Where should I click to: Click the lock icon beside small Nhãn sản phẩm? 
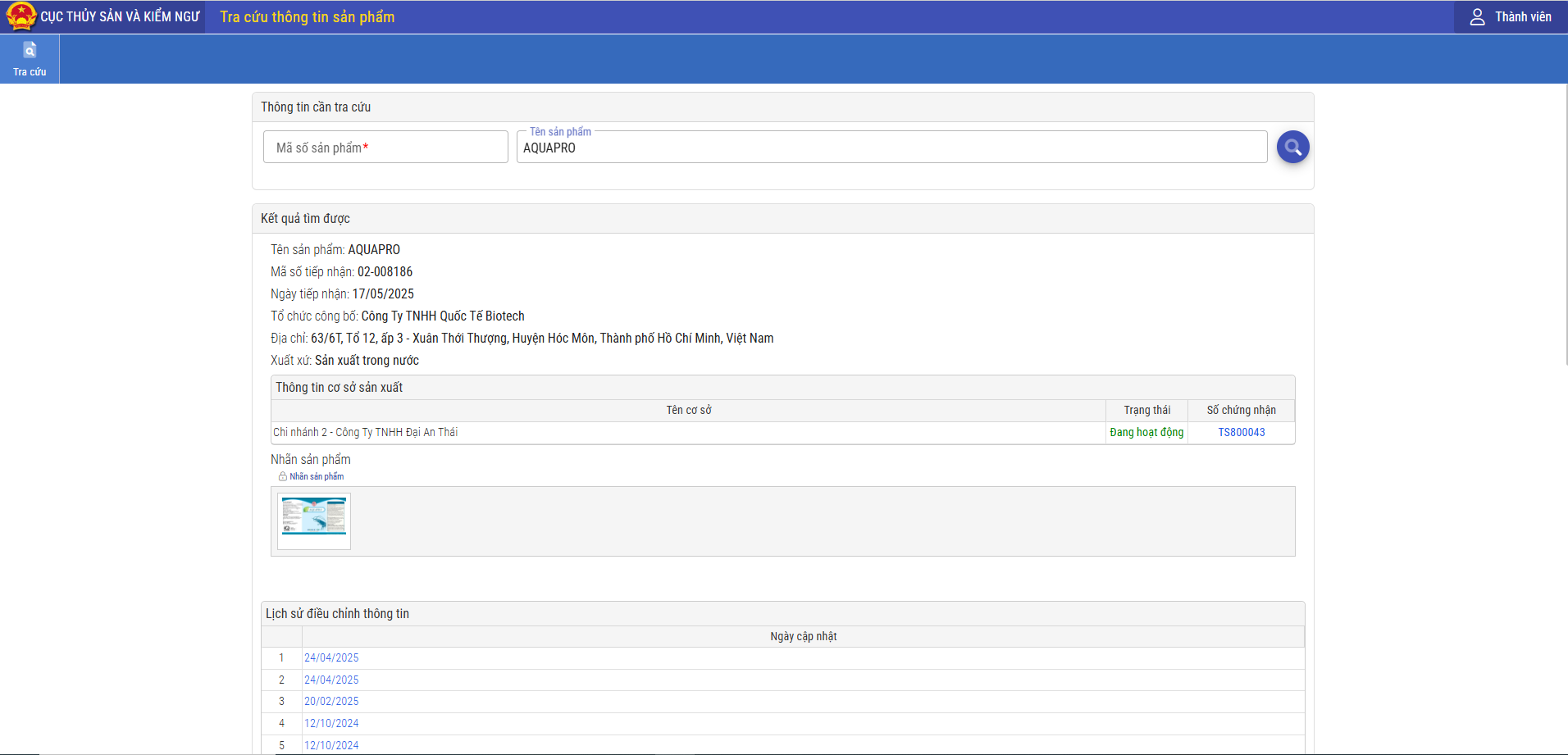pyautogui.click(x=283, y=476)
